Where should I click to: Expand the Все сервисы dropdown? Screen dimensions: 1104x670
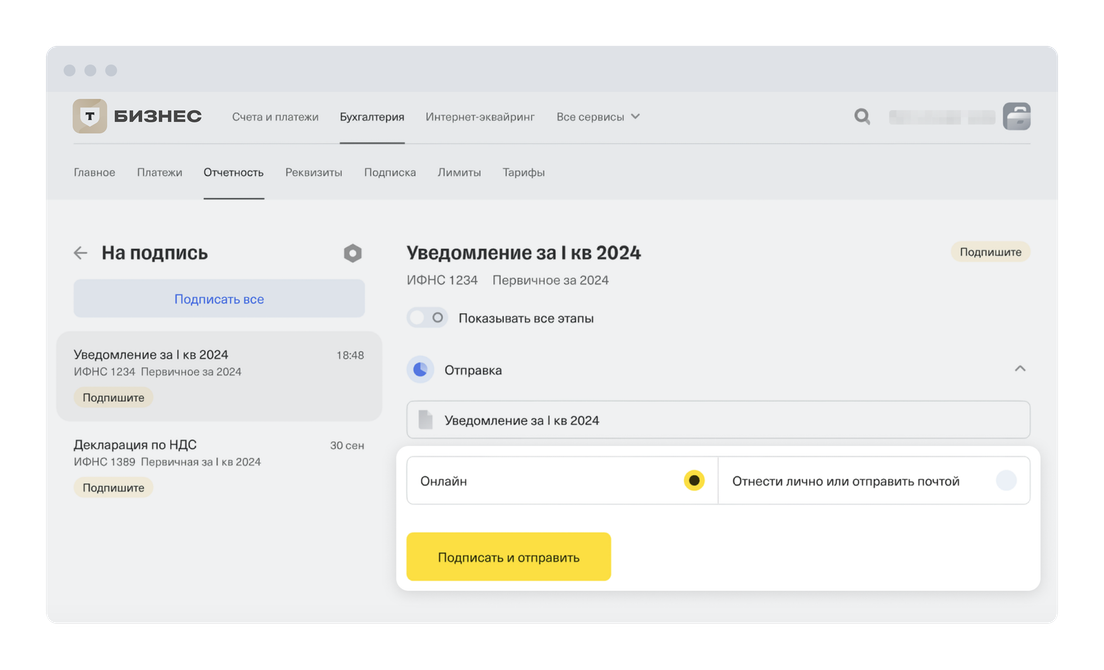click(x=598, y=117)
